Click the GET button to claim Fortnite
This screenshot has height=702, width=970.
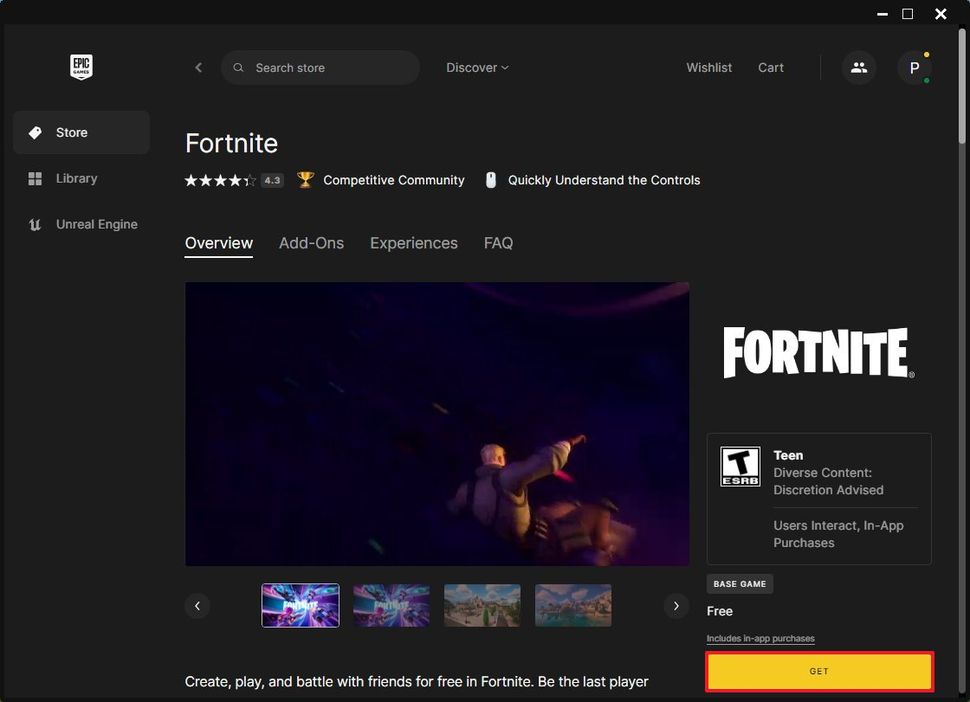click(x=818, y=671)
